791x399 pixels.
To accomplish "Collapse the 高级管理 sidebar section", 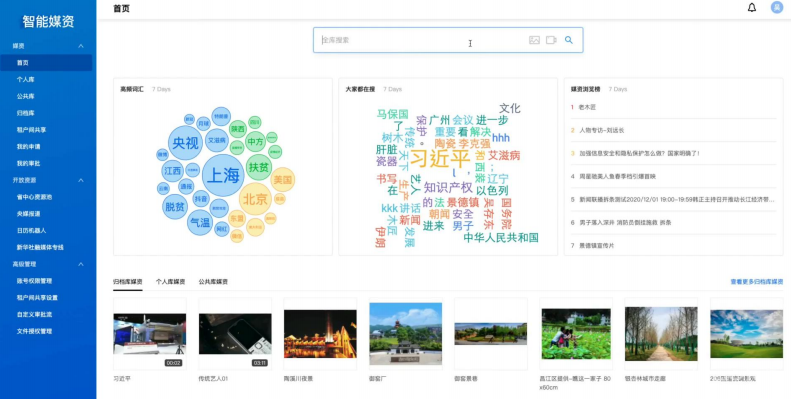I will [x=81, y=264].
